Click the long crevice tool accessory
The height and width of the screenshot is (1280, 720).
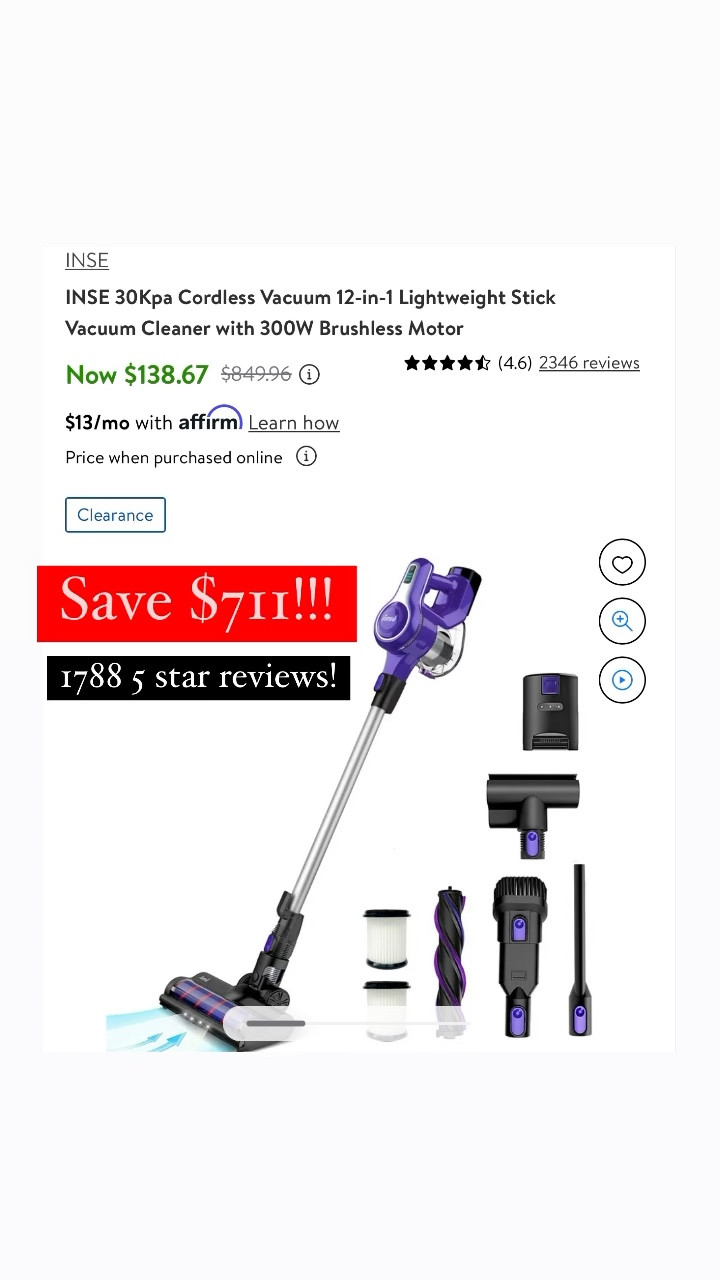[579, 949]
